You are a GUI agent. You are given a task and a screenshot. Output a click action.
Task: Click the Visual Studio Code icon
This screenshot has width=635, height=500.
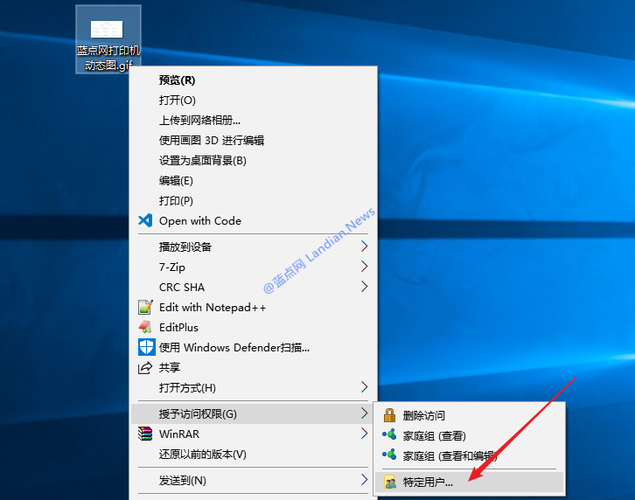(145, 221)
